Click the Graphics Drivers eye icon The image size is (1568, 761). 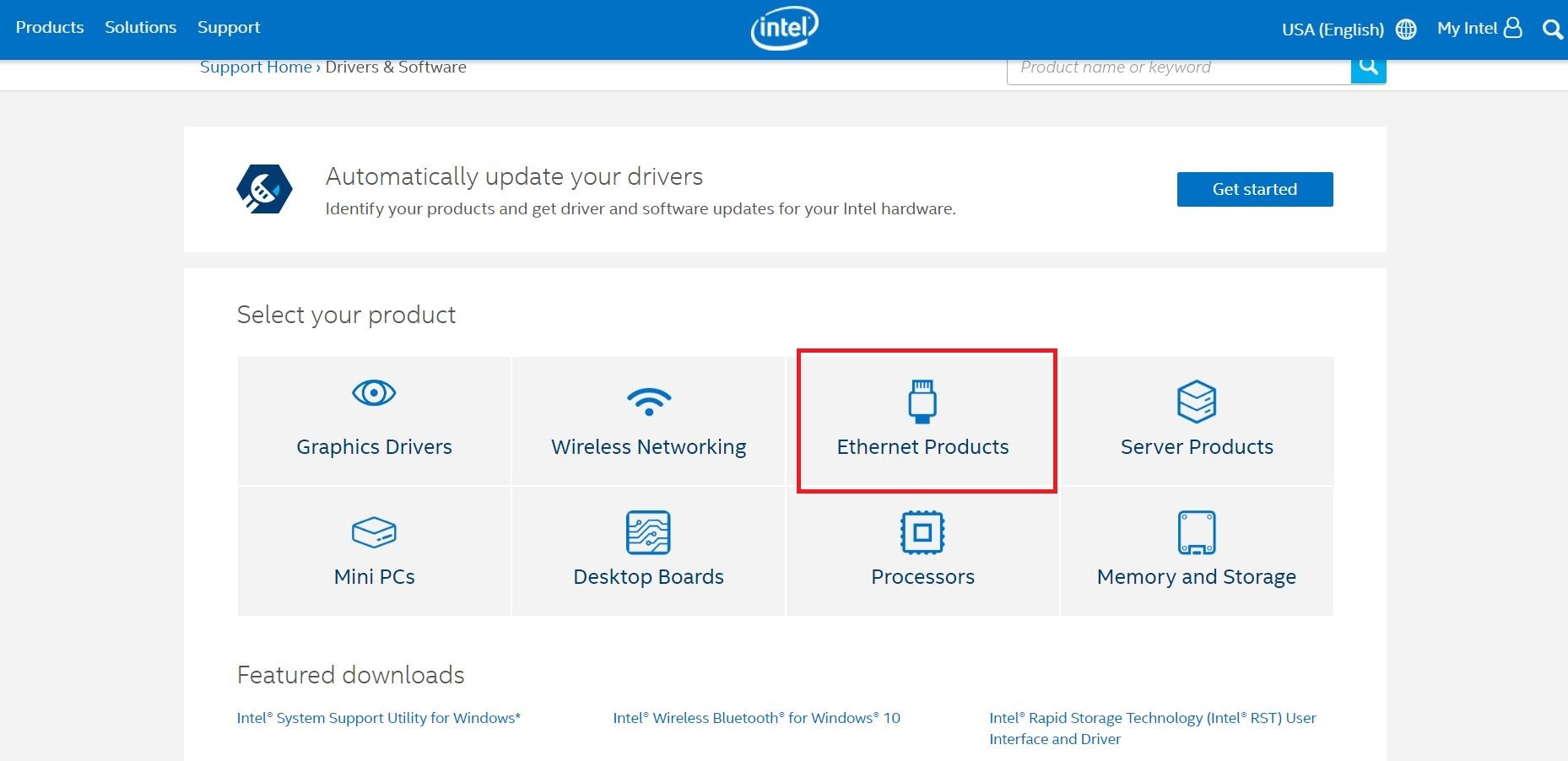[374, 393]
